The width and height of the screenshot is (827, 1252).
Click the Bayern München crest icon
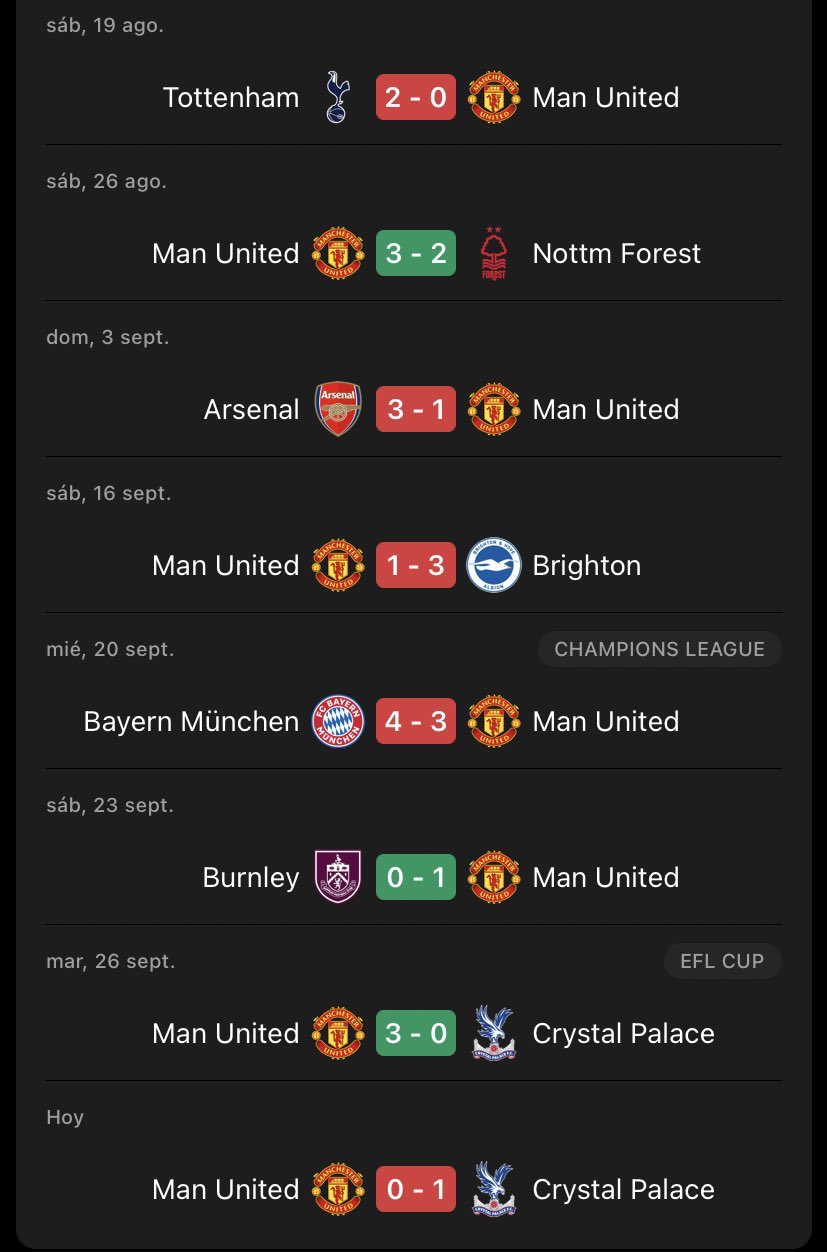click(x=338, y=722)
